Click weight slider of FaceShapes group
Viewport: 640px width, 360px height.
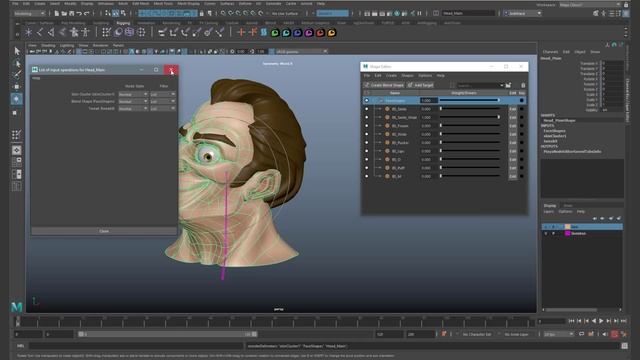click(x=470, y=100)
